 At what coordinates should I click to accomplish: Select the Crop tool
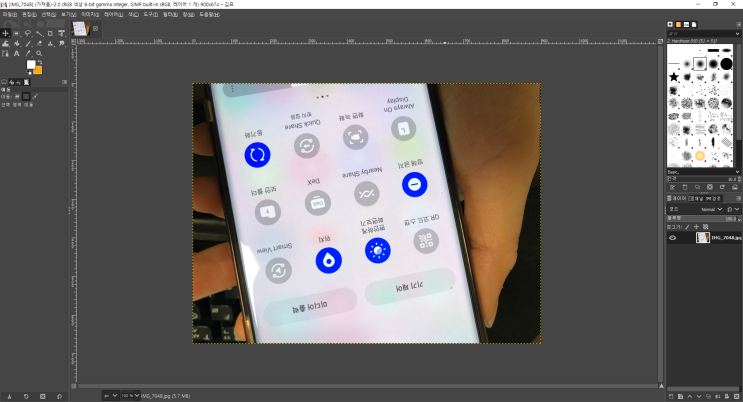coord(50,33)
